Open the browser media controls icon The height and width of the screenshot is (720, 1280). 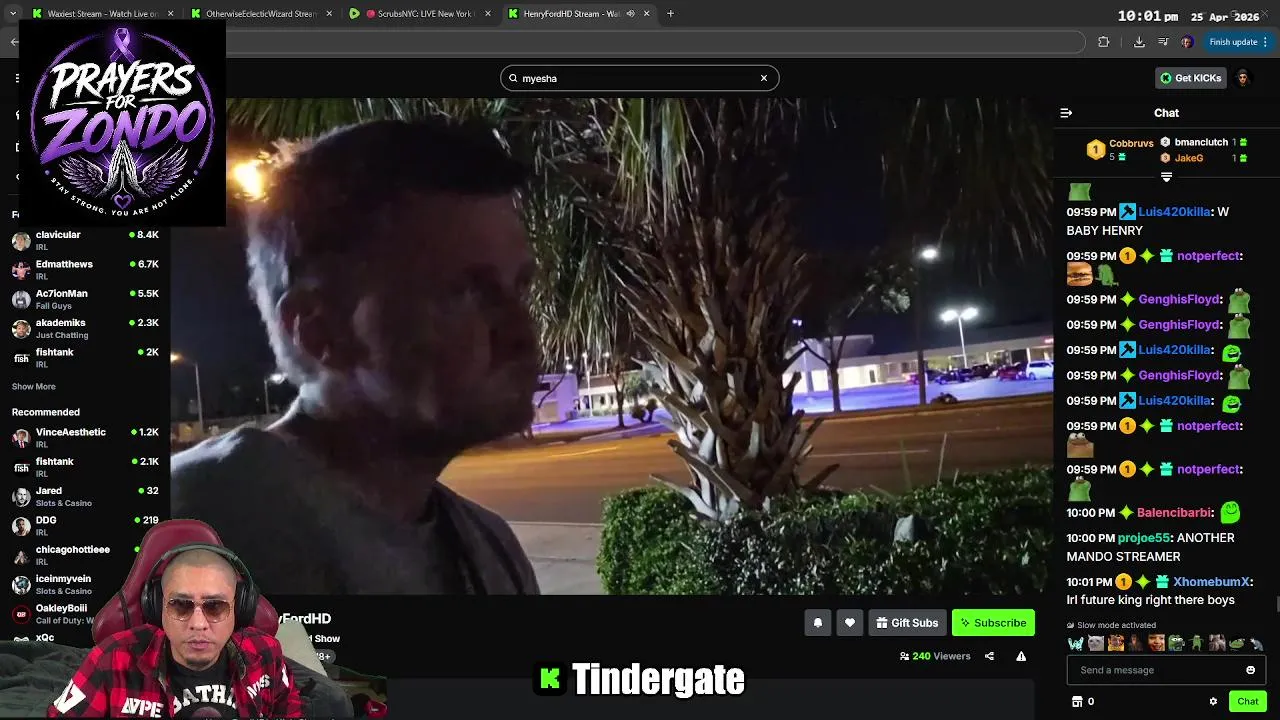(1163, 42)
